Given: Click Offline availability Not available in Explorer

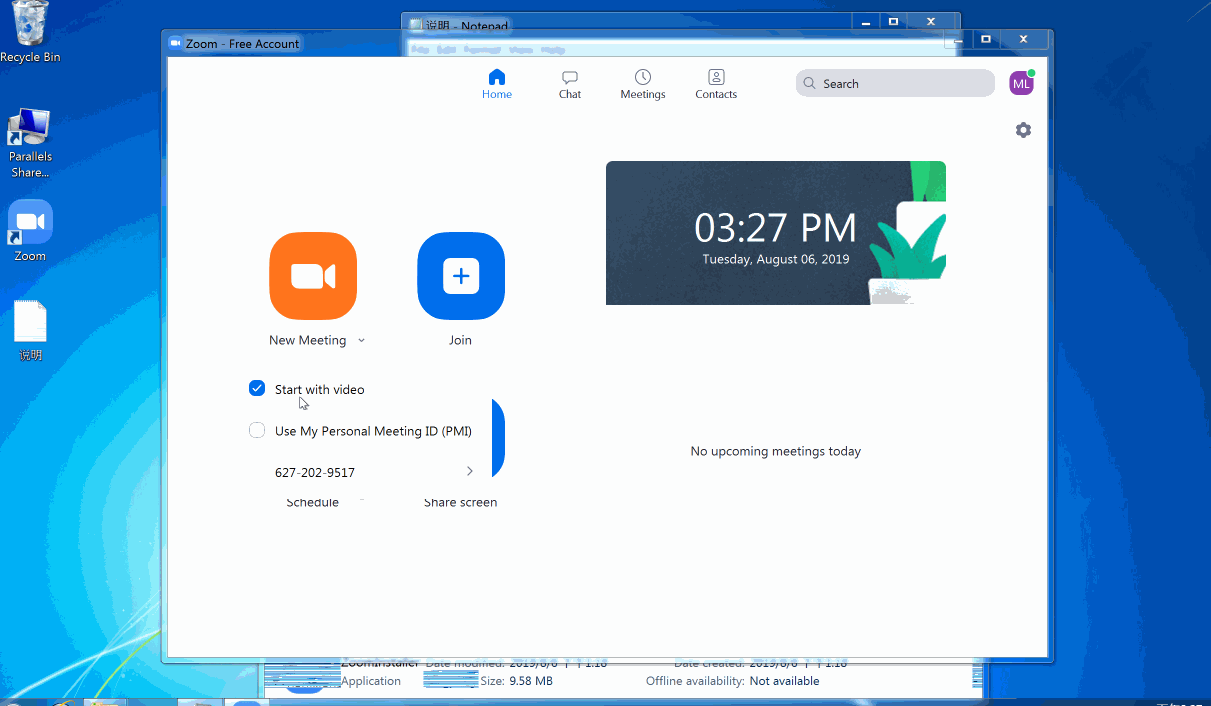Looking at the screenshot, I should tap(732, 681).
